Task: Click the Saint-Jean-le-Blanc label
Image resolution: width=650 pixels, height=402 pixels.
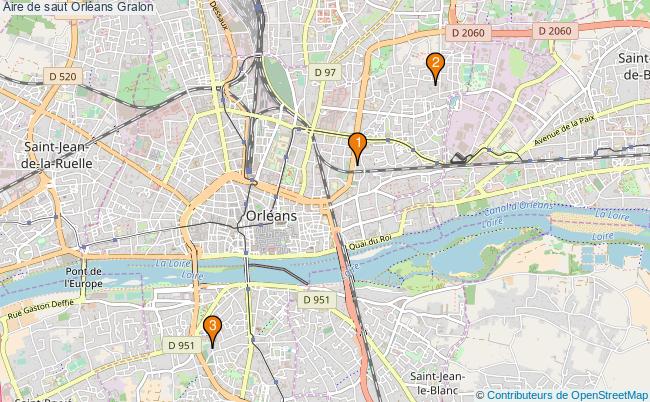Action: click(437, 383)
